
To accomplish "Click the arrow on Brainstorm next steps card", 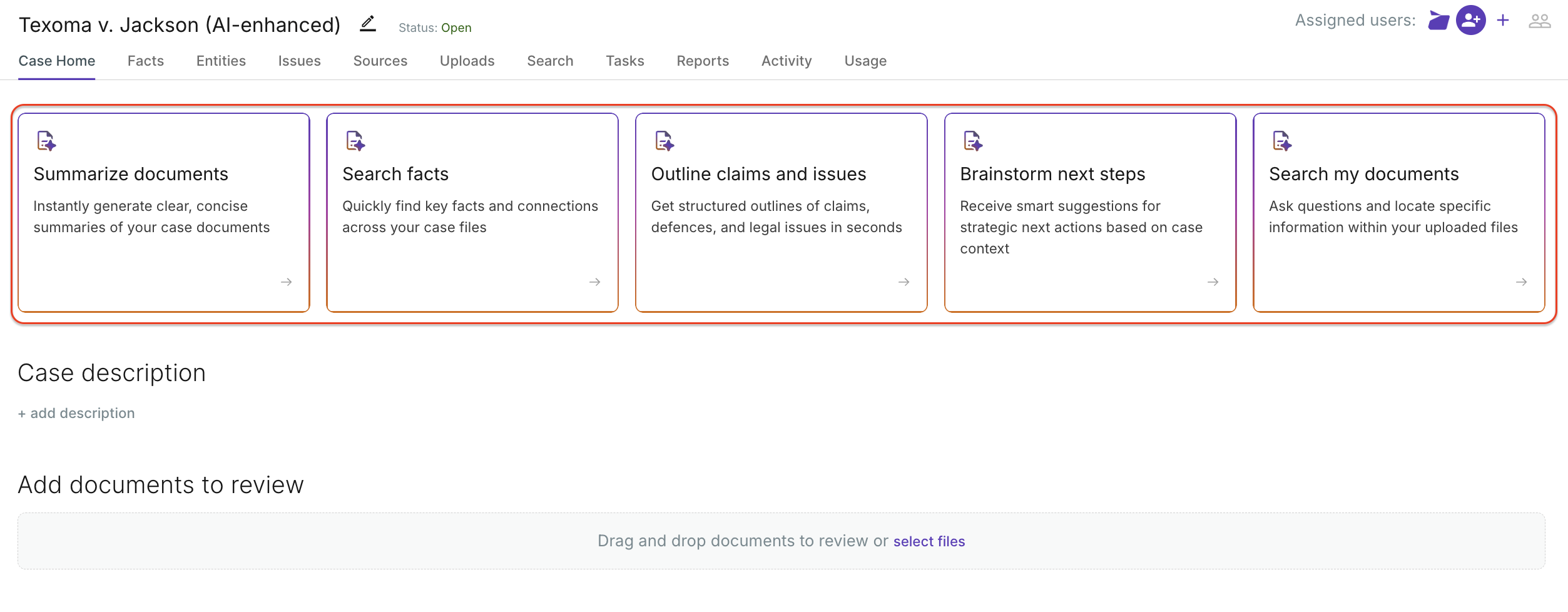I will (1213, 282).
